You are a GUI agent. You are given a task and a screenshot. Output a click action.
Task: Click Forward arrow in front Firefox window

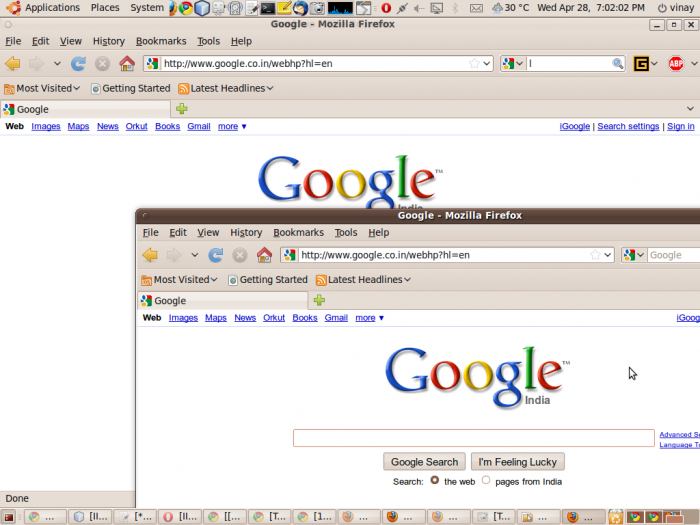click(174, 255)
